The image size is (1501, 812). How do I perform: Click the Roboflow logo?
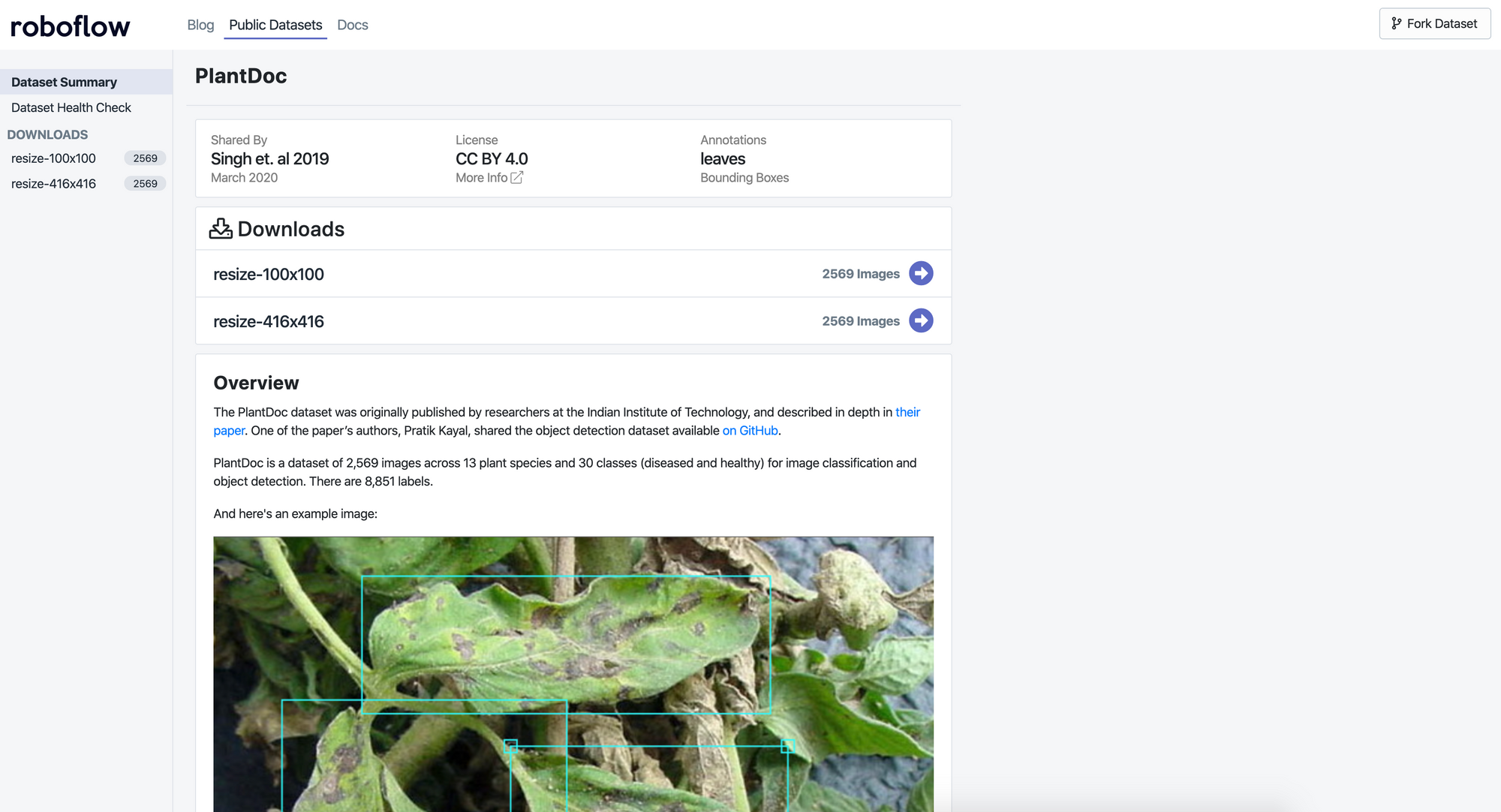point(69,25)
